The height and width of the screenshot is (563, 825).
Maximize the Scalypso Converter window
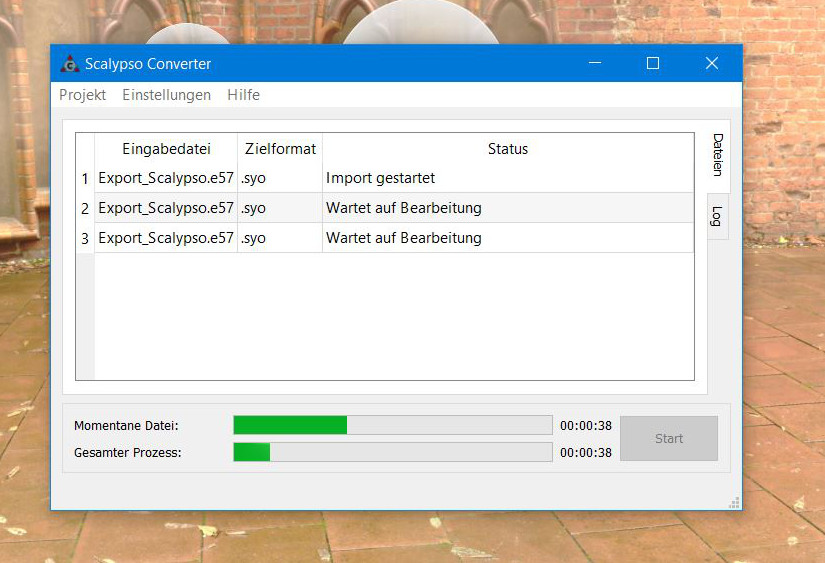[653, 63]
